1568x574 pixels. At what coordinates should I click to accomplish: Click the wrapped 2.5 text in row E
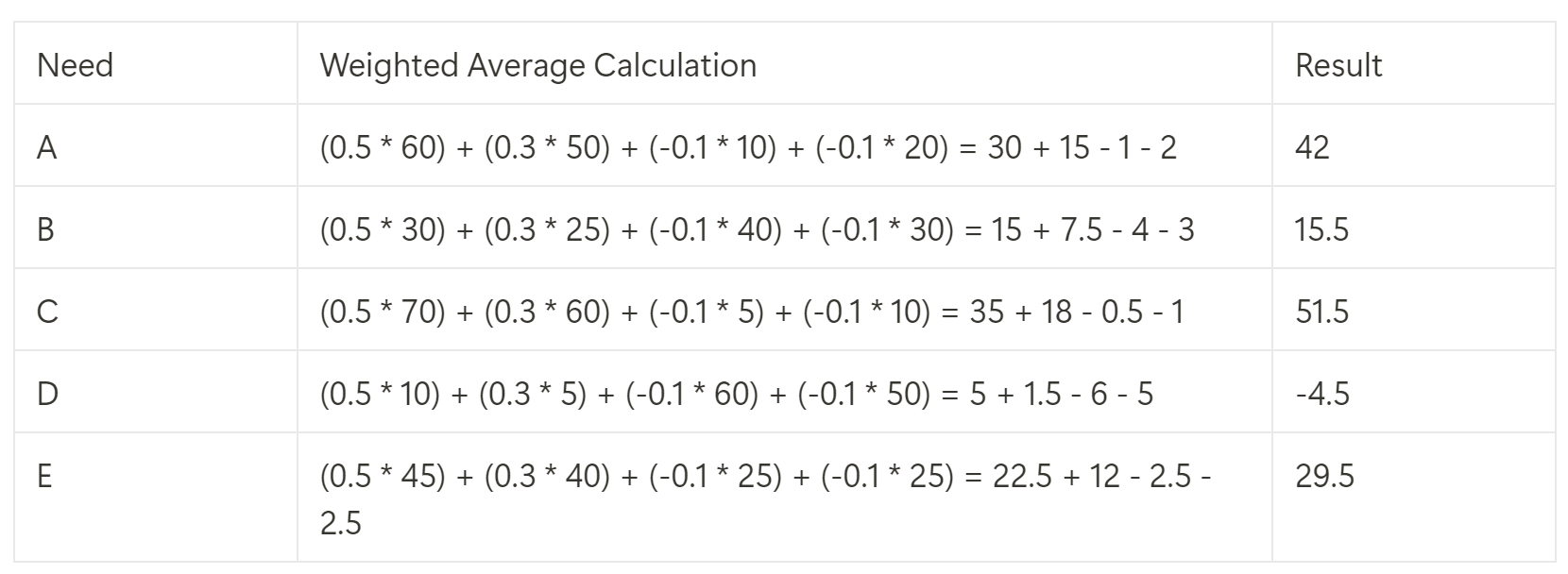pos(340,522)
